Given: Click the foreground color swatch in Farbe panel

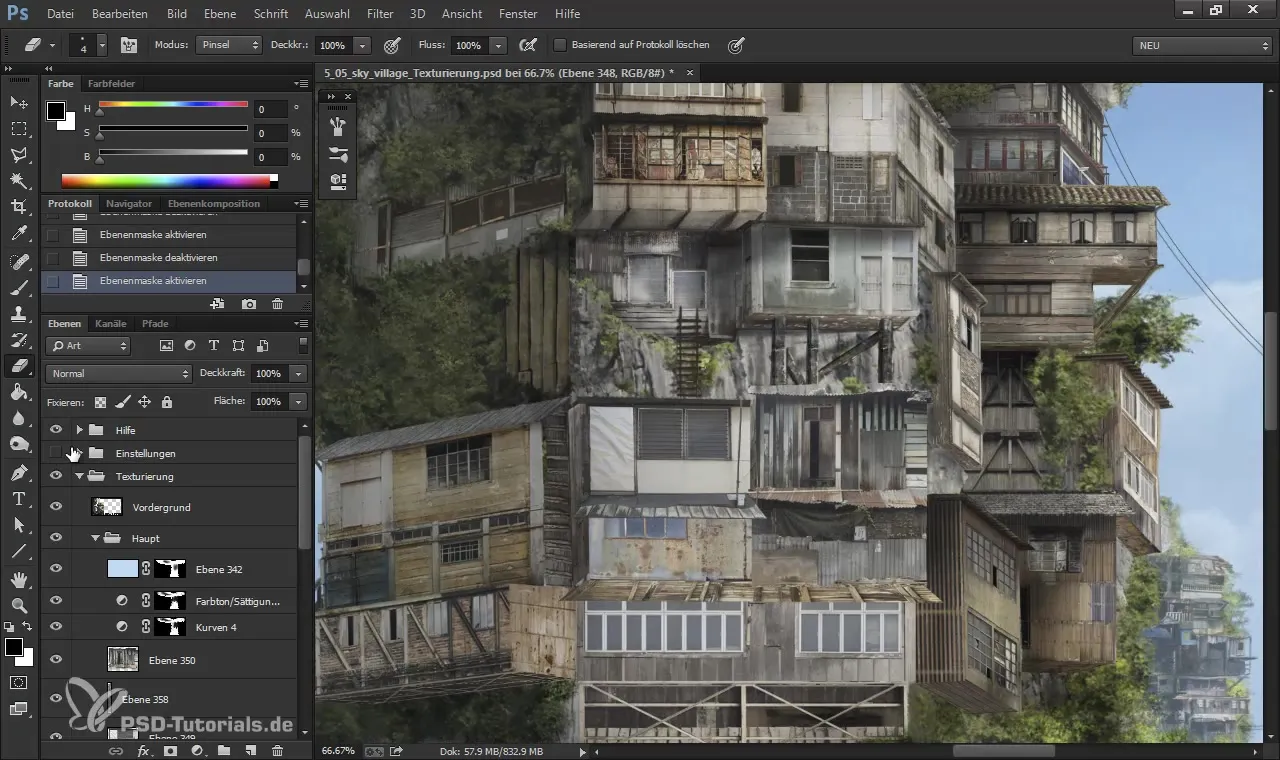Looking at the screenshot, I should [56, 111].
